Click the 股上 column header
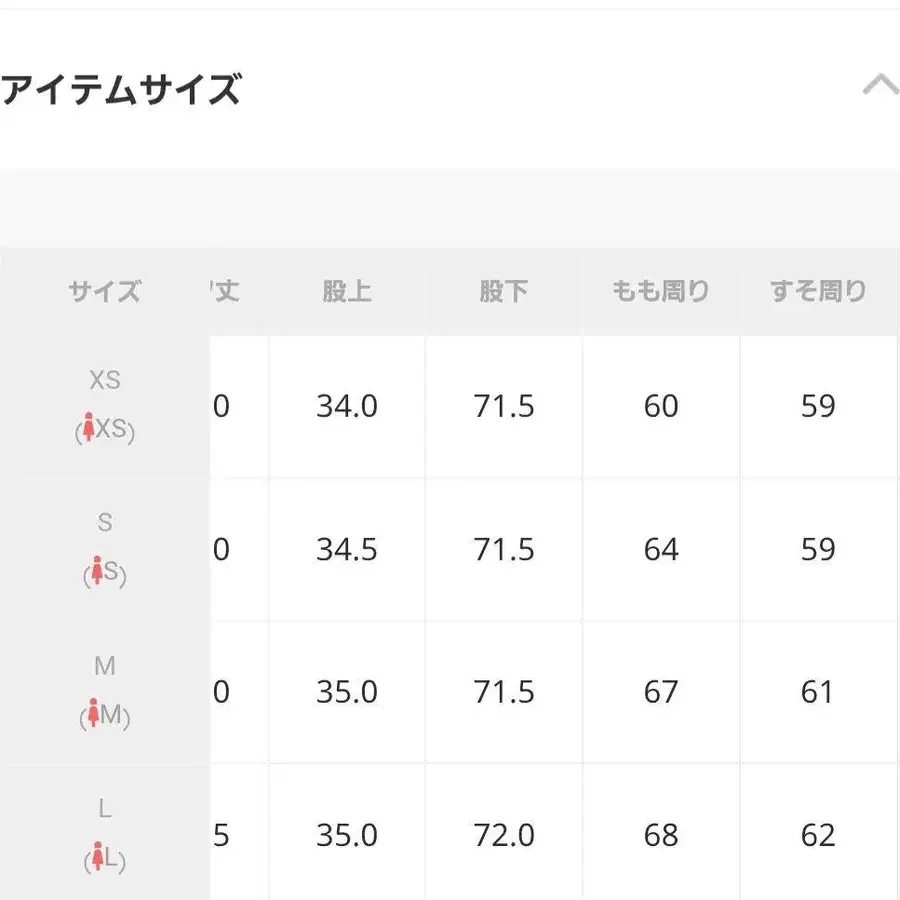900x900 pixels. [347, 291]
